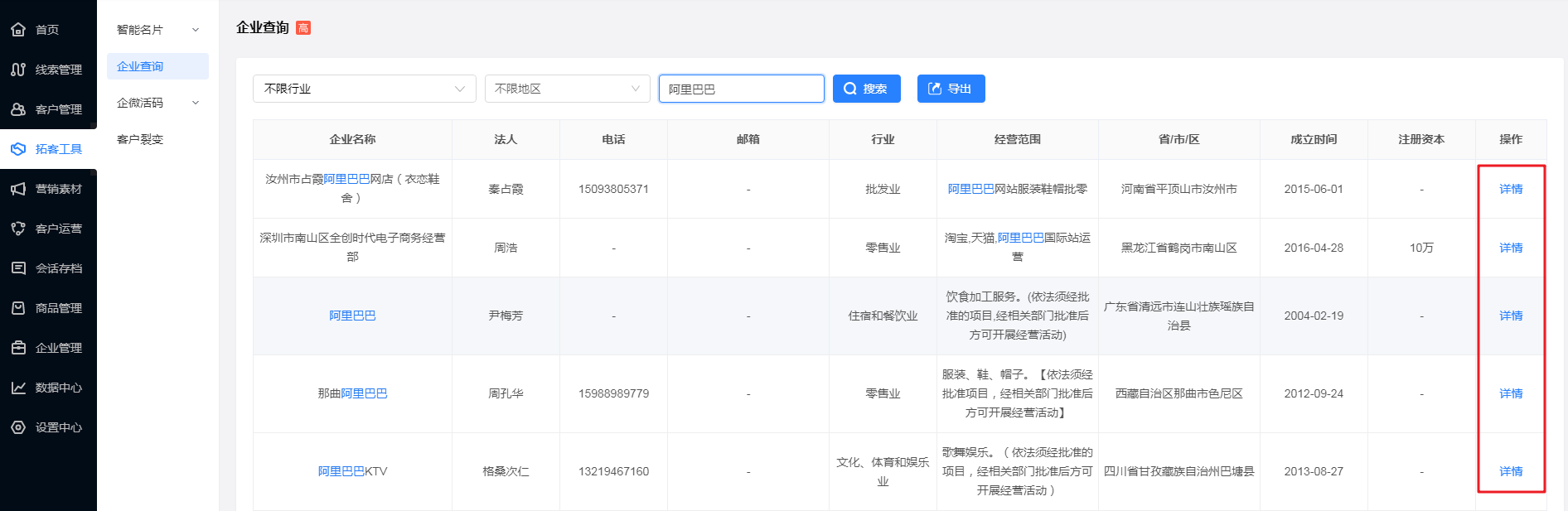
Task: Click region 广东省清远市连山壮族瑶族自治县
Action: pyautogui.click(x=1178, y=316)
